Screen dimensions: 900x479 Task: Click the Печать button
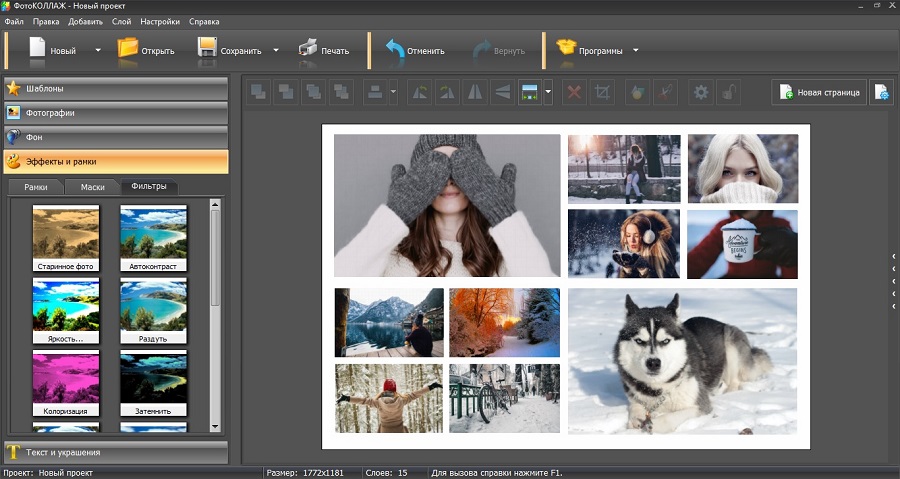click(x=324, y=50)
